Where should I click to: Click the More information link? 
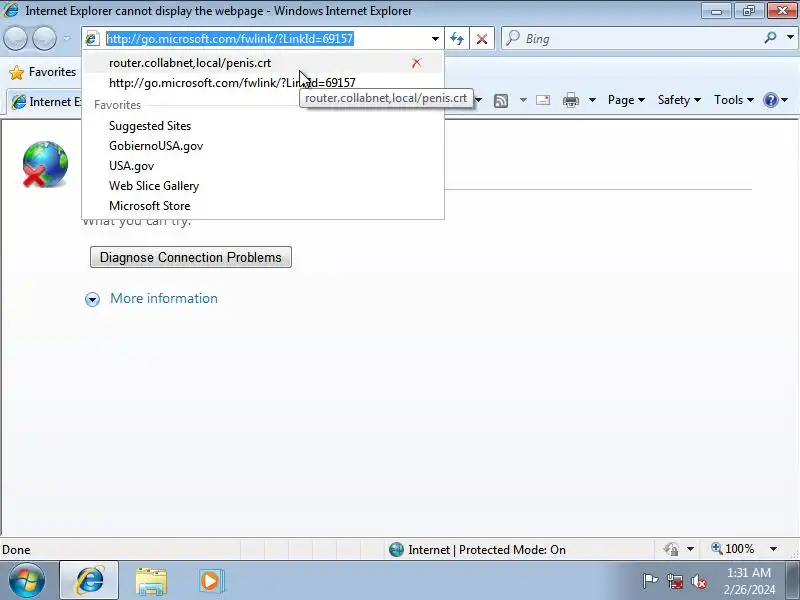[x=164, y=298]
